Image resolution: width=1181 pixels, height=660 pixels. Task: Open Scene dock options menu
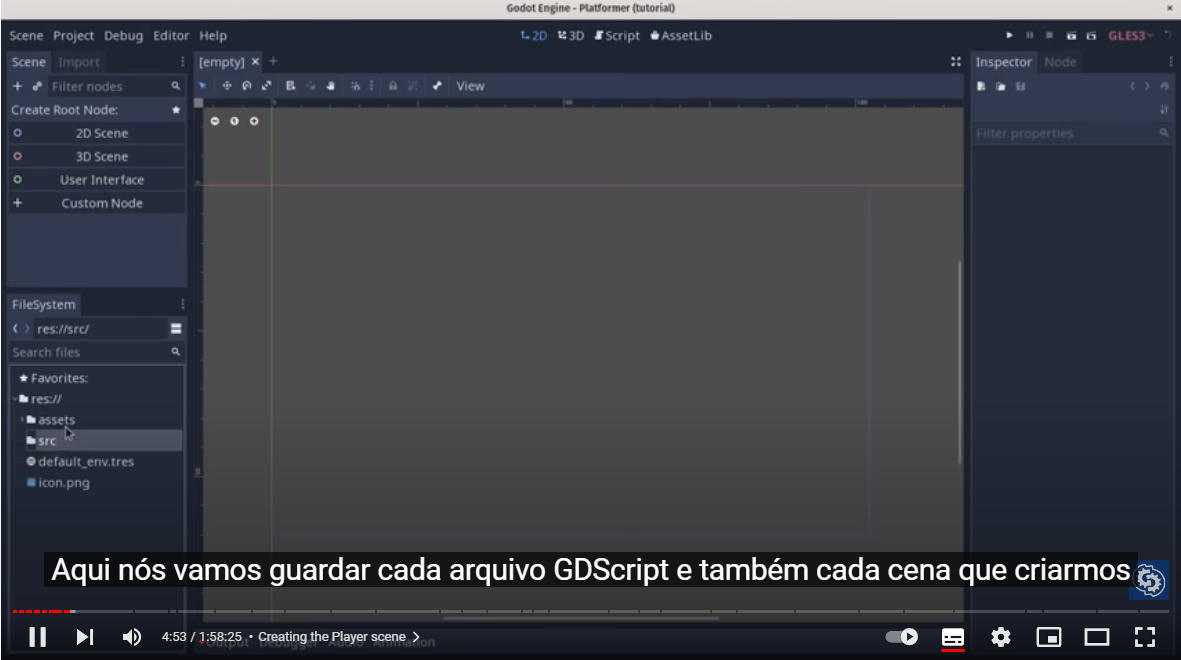coord(182,62)
